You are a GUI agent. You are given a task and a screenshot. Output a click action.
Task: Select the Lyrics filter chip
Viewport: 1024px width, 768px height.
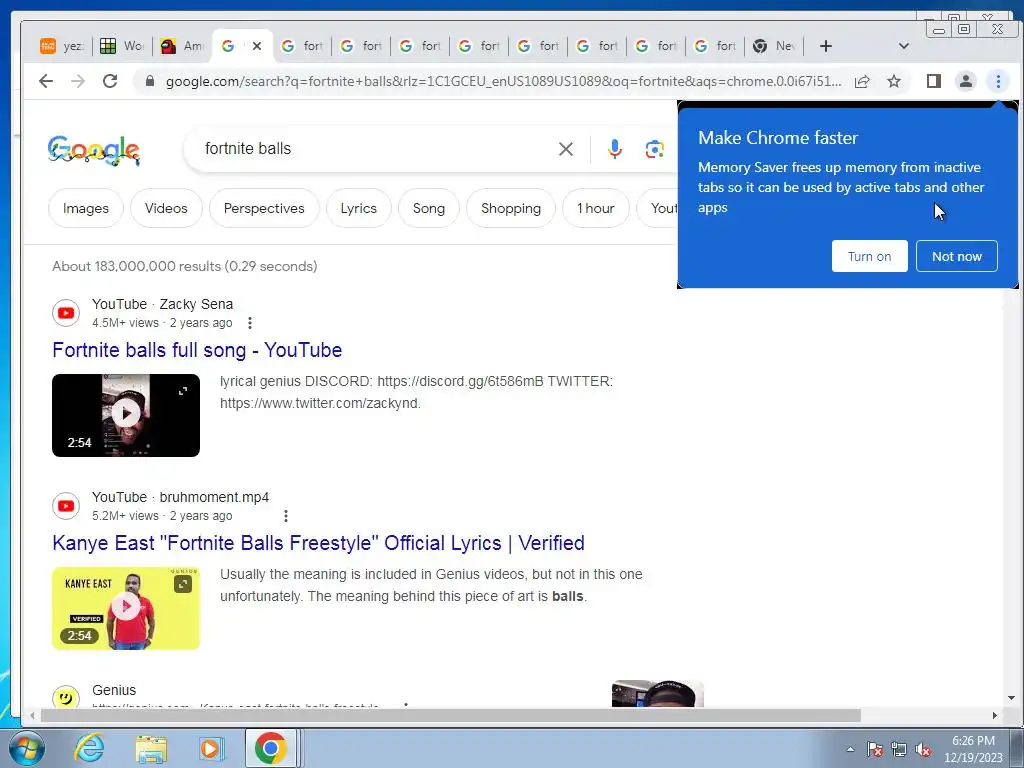pos(359,208)
